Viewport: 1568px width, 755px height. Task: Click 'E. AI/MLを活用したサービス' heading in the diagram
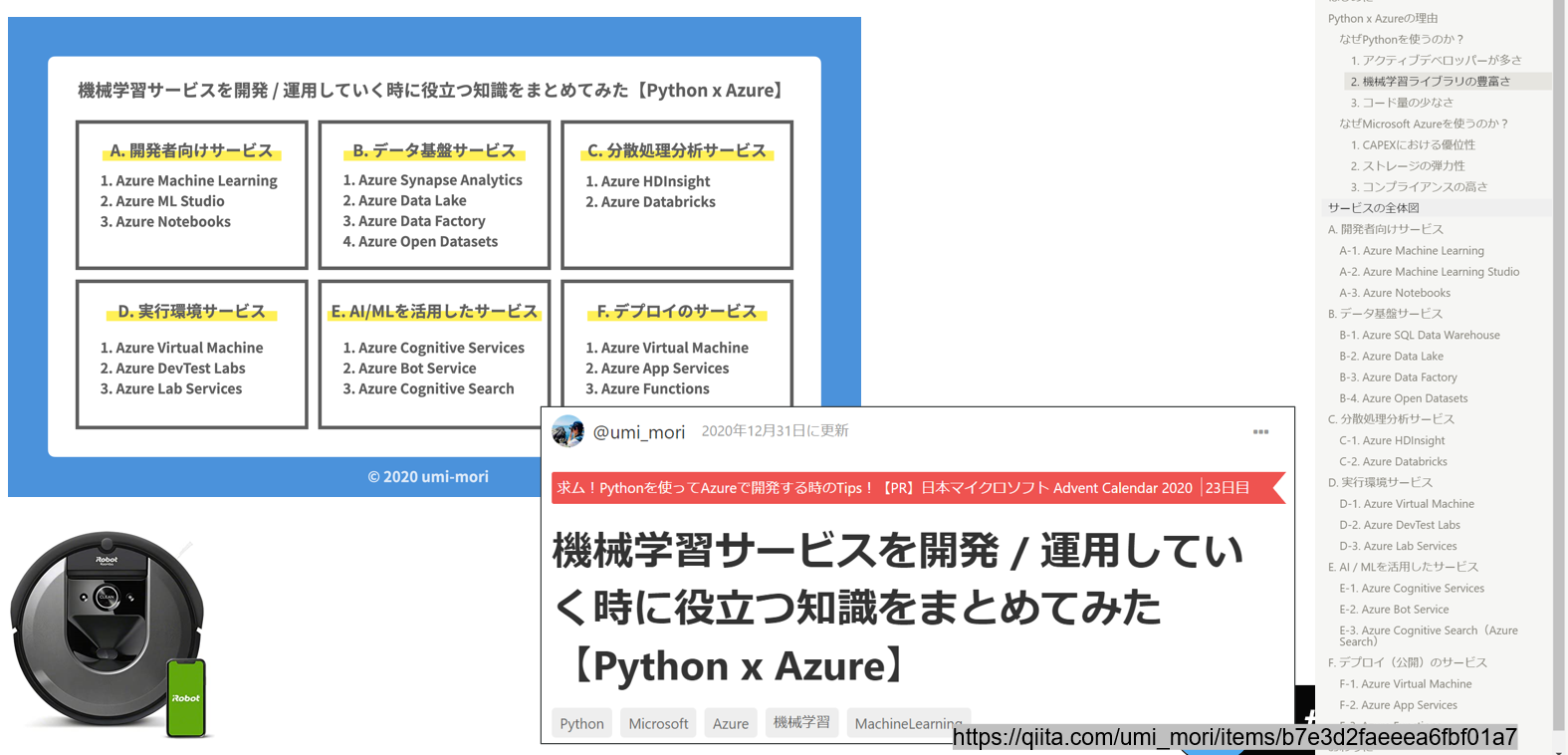pyautogui.click(x=434, y=312)
